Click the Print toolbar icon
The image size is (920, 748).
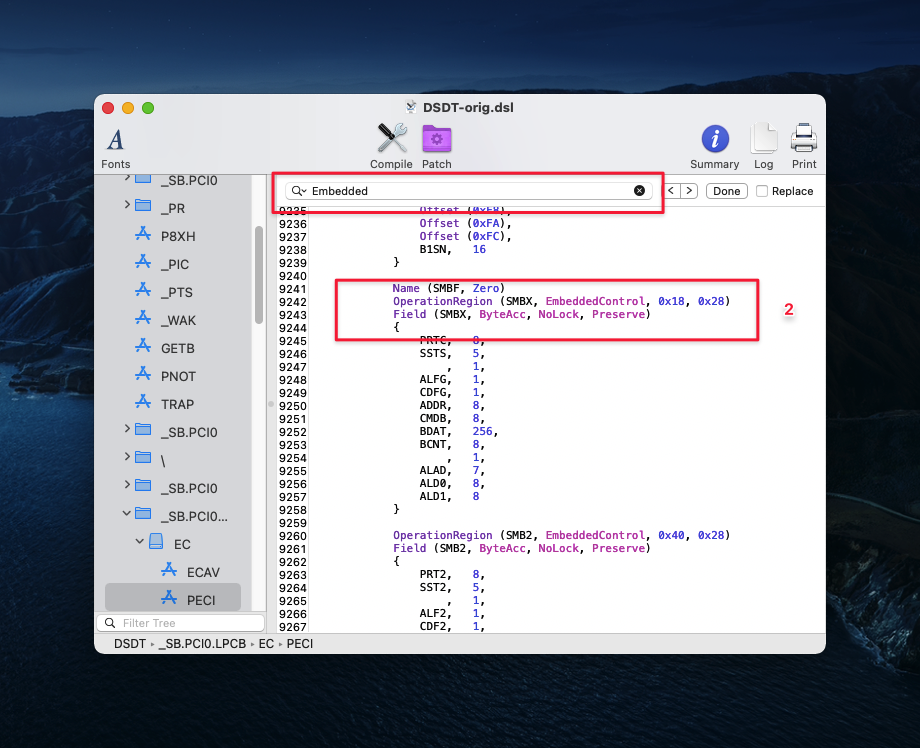click(804, 140)
